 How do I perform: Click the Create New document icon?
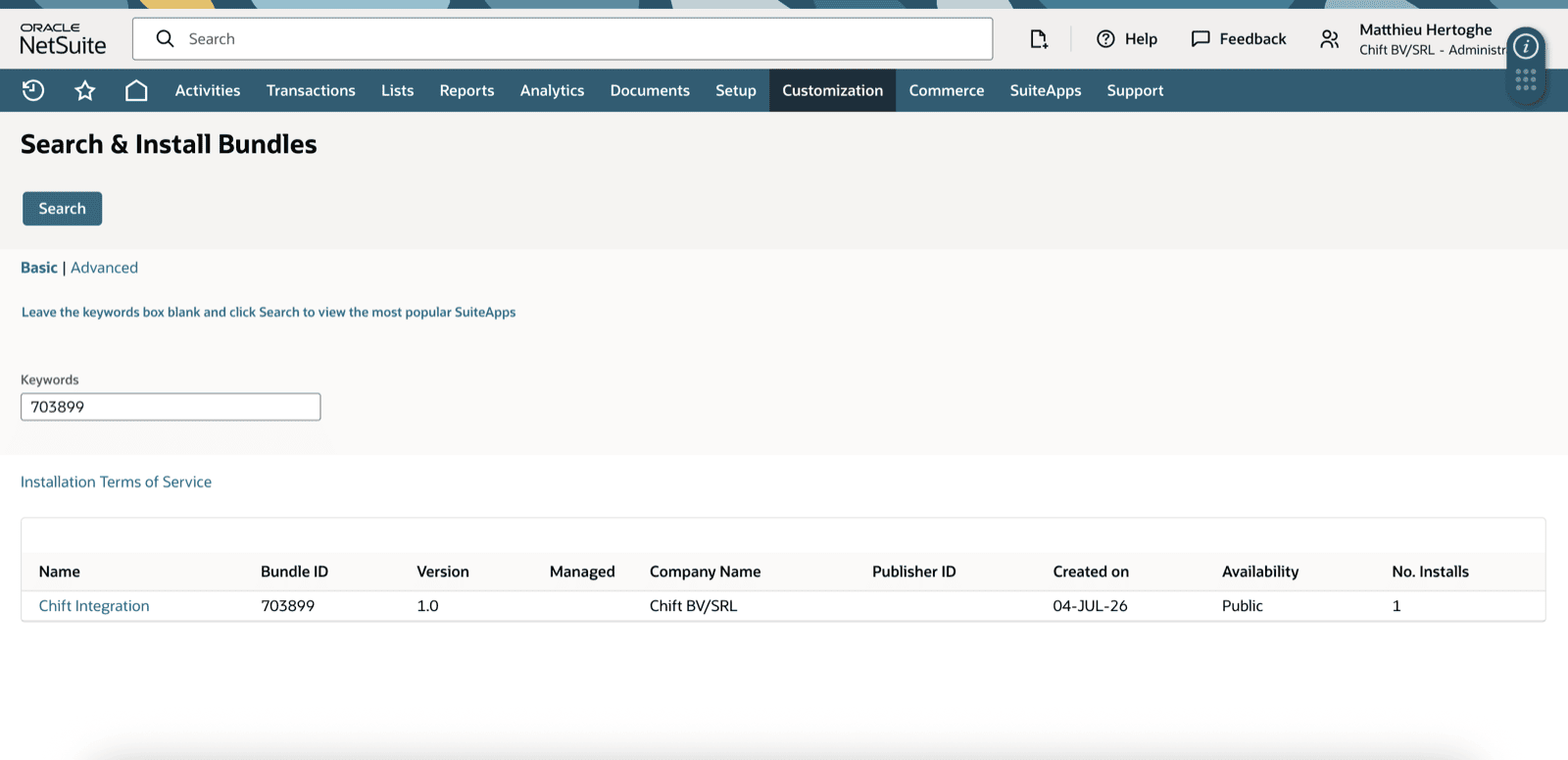(1039, 39)
